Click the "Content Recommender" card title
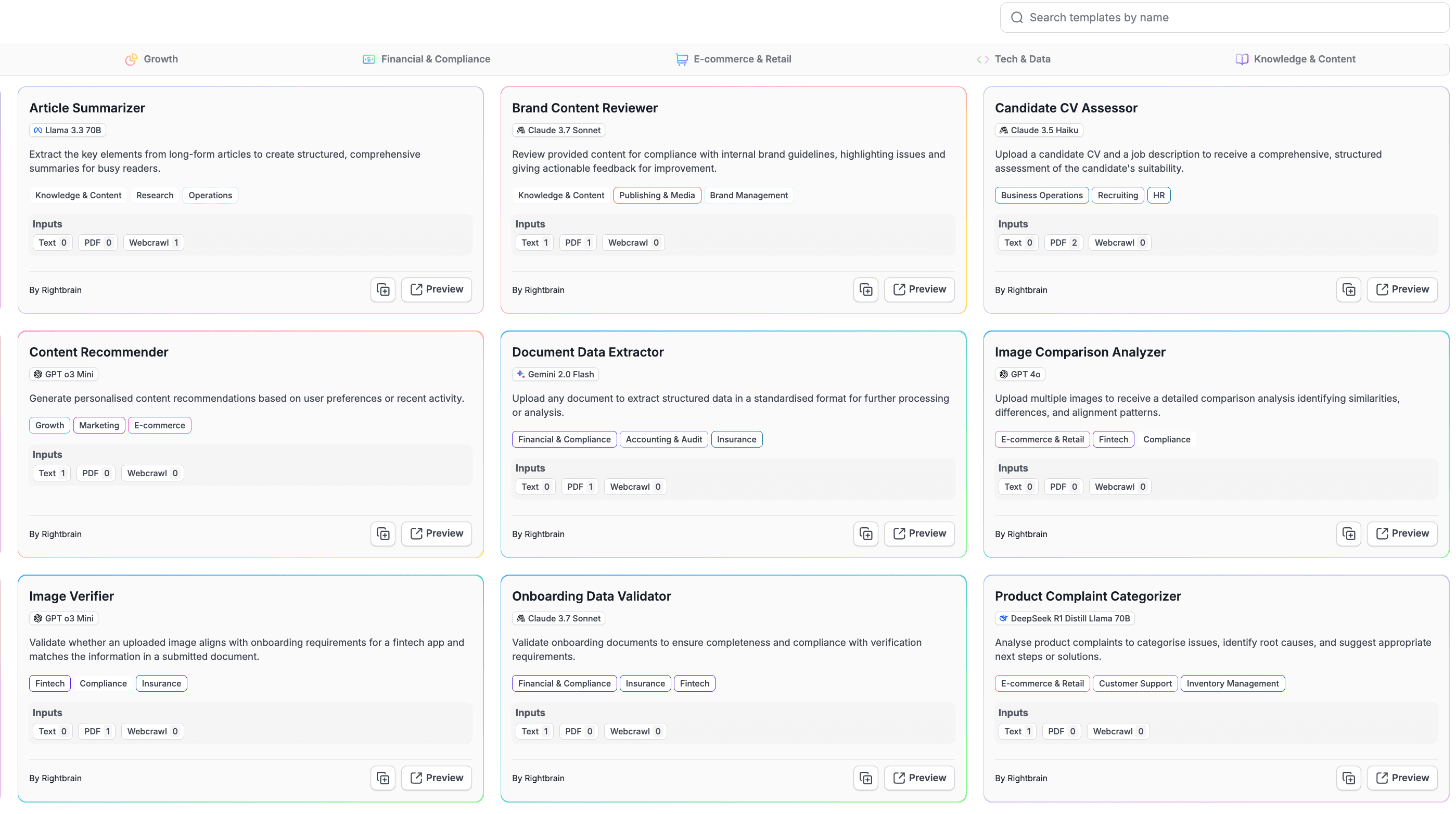Viewport: 1456px width, 814px height. click(x=99, y=353)
